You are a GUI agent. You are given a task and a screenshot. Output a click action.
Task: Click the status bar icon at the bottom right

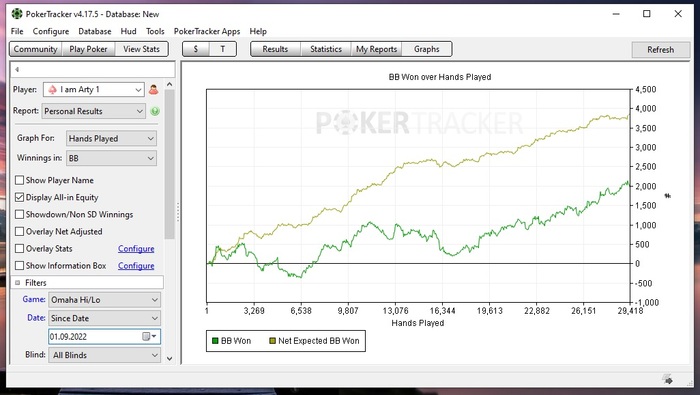668,379
